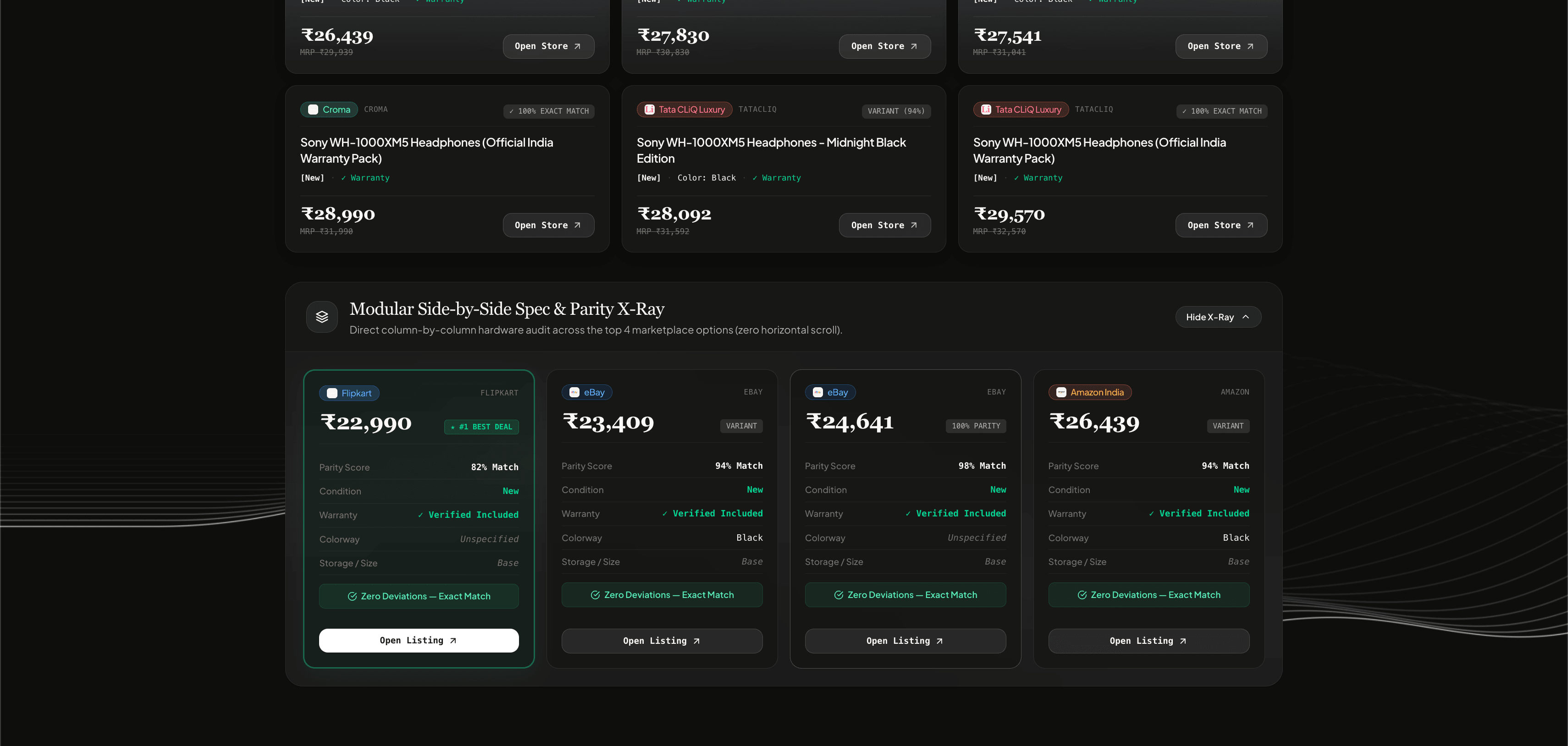Click the Midnight Black Edition product title

[x=771, y=150]
